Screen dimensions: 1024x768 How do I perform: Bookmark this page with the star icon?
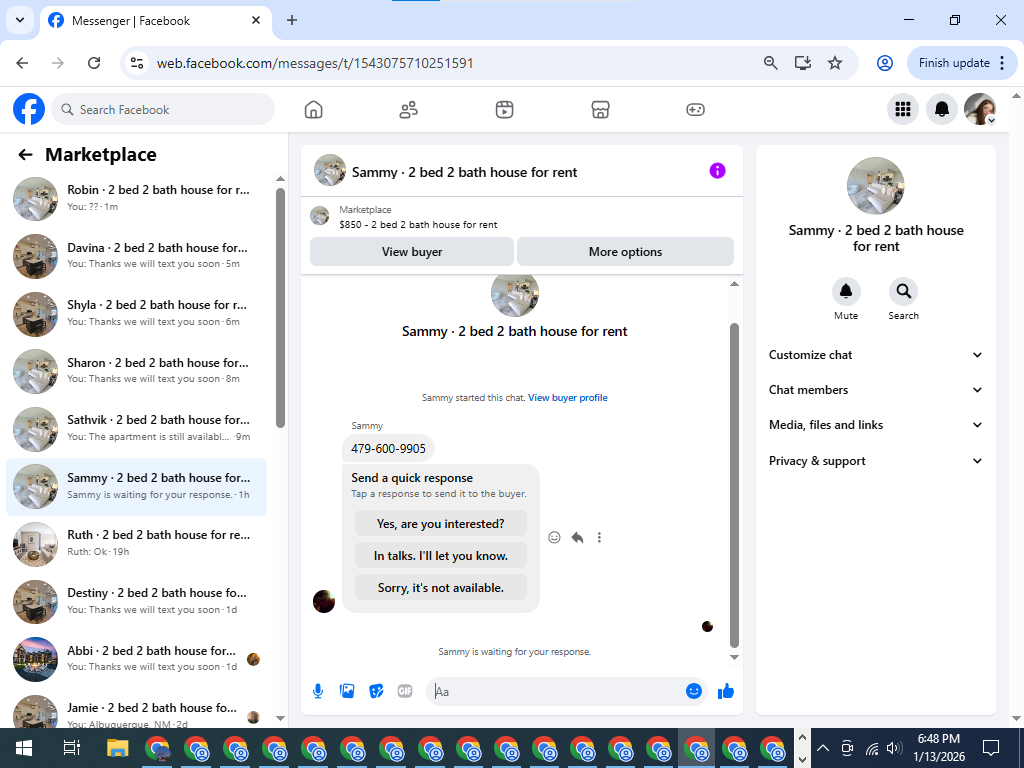(x=835, y=63)
